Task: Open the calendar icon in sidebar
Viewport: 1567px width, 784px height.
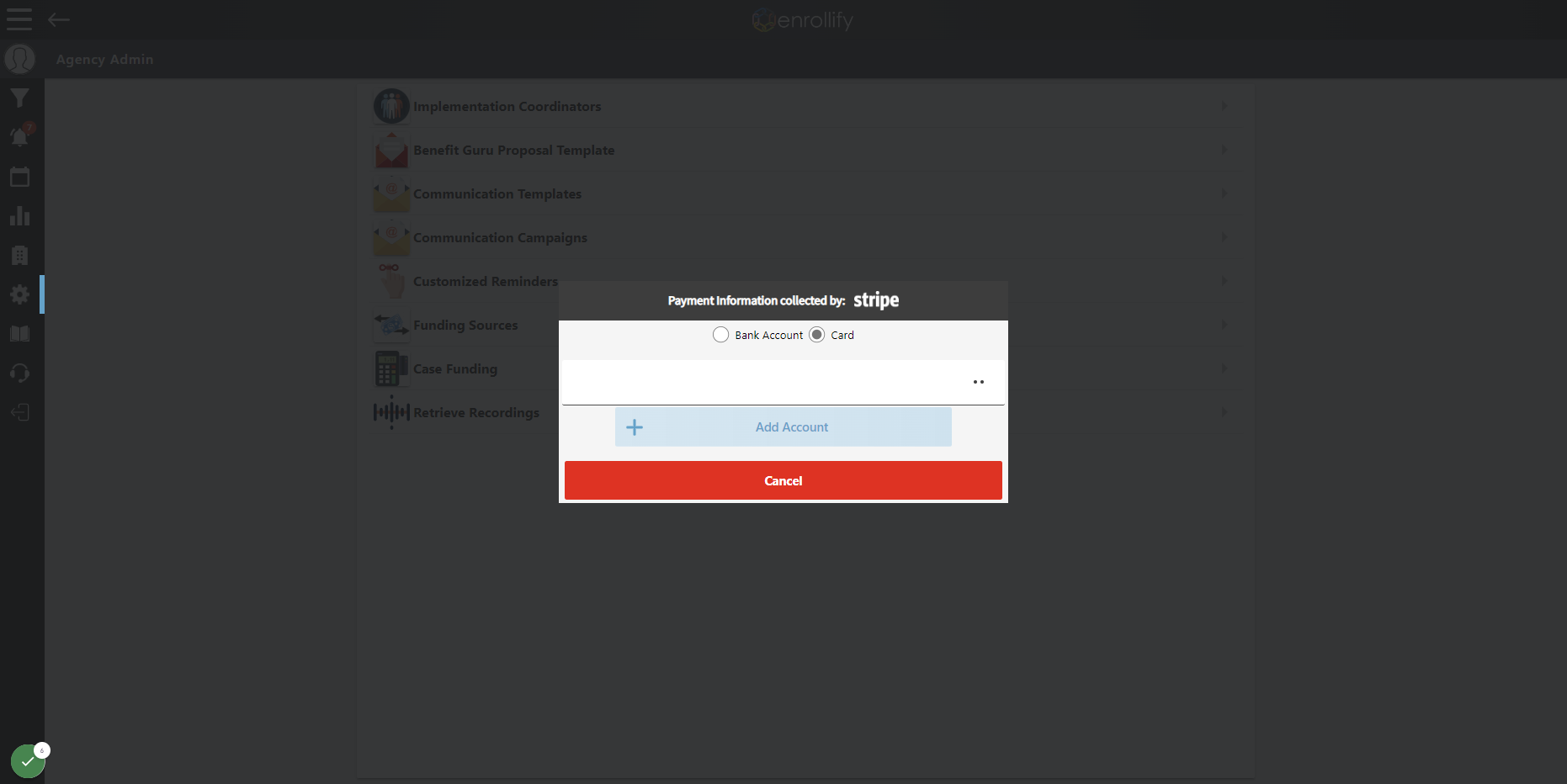Action: click(x=19, y=177)
